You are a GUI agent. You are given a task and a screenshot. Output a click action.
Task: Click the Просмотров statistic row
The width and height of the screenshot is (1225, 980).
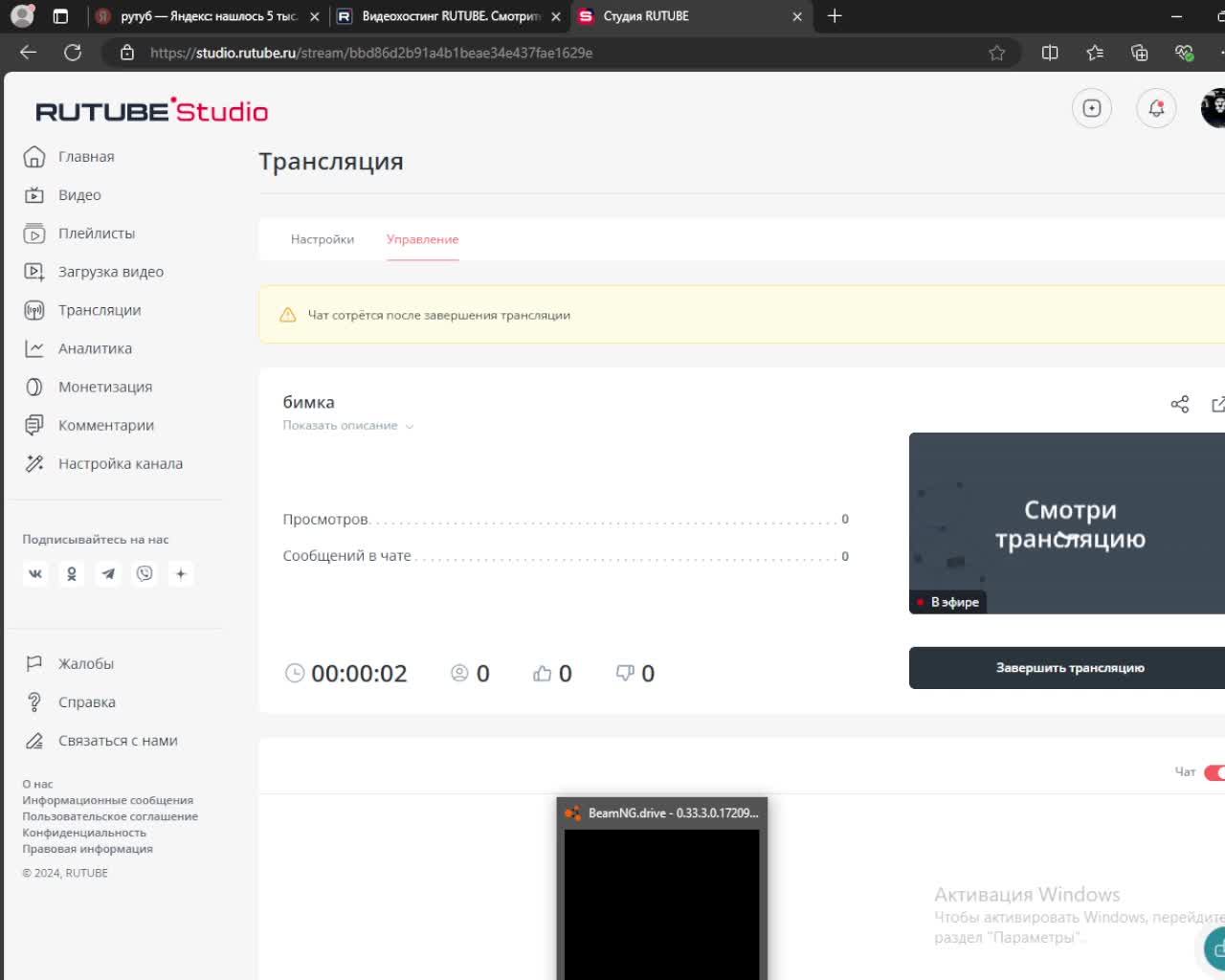[x=566, y=520]
